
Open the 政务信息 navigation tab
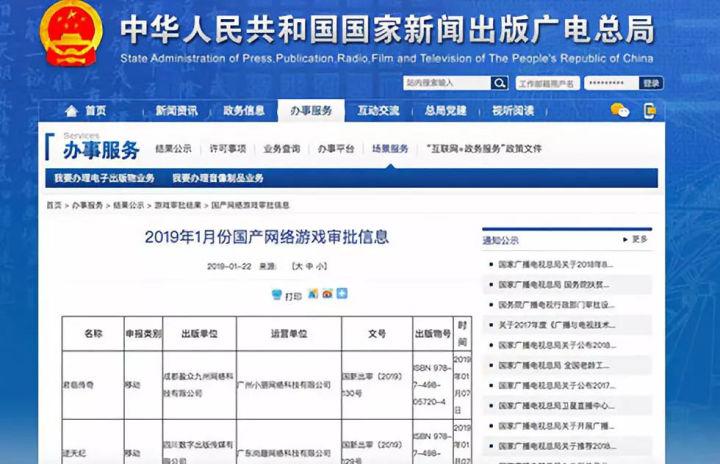tap(244, 111)
